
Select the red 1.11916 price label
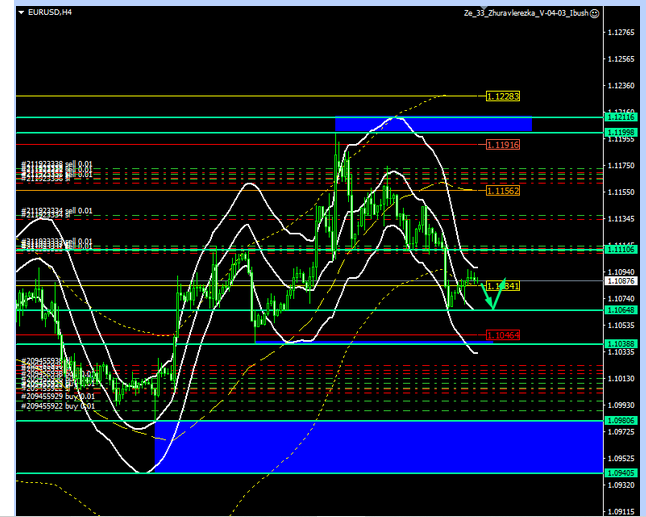coord(503,145)
